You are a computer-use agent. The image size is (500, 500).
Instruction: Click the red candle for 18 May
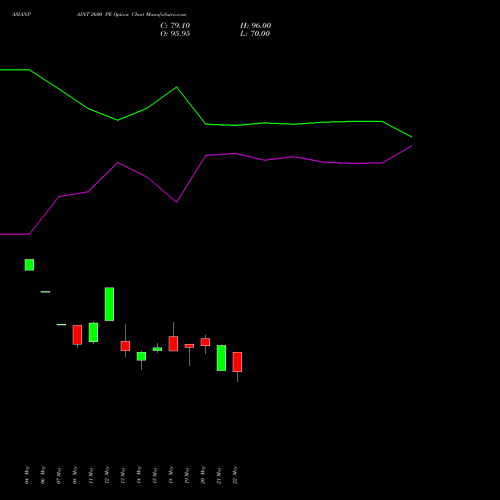(173, 344)
